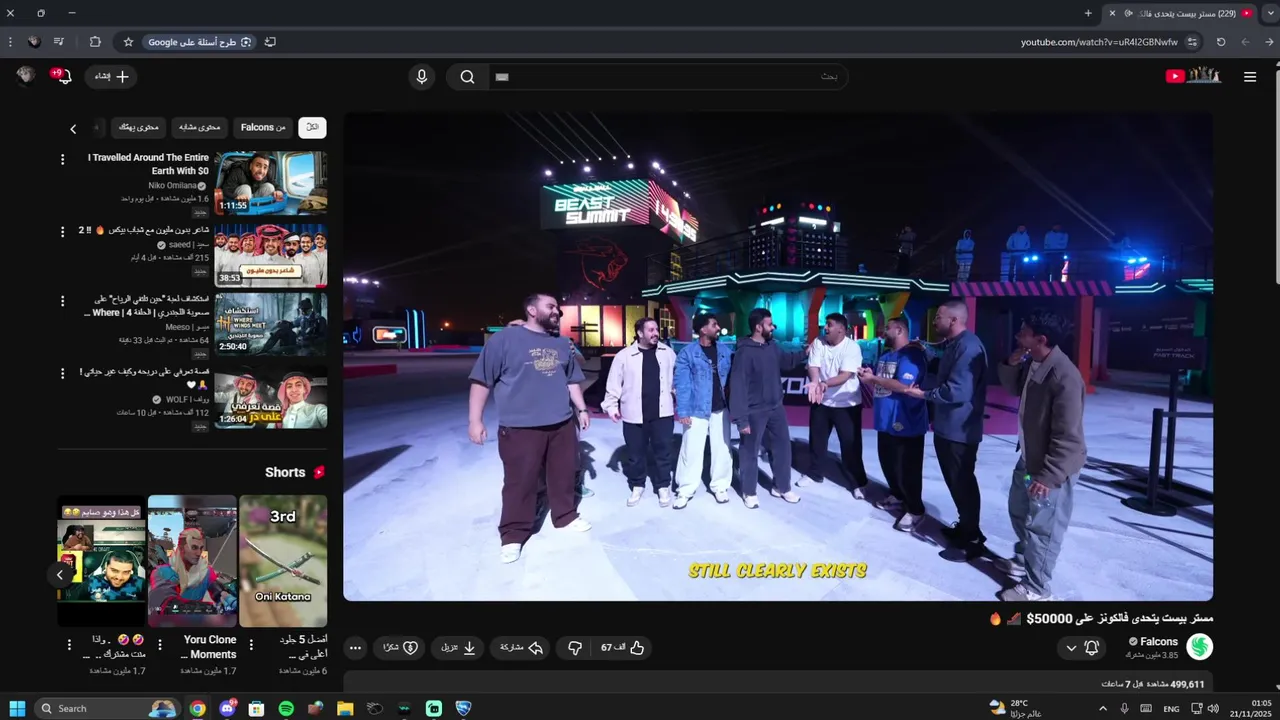Open the YouTube hamburger guide menu

pos(1249,77)
